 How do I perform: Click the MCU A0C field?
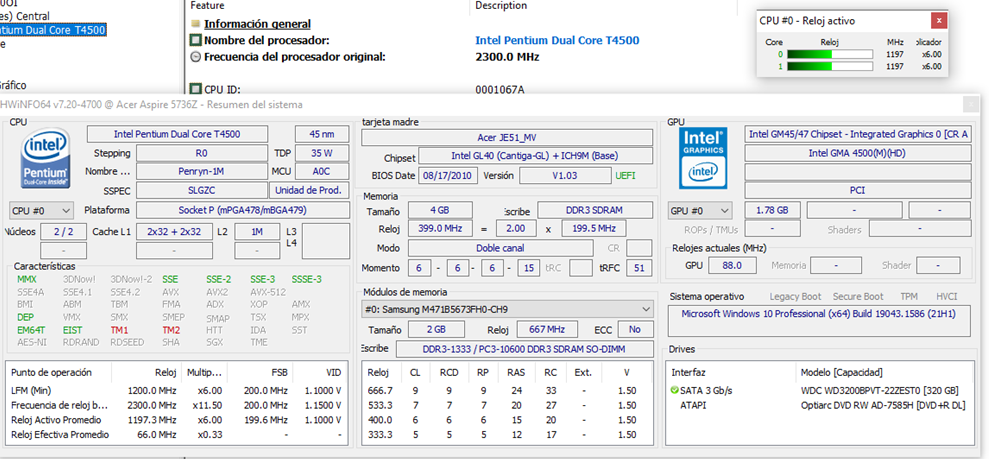click(322, 171)
